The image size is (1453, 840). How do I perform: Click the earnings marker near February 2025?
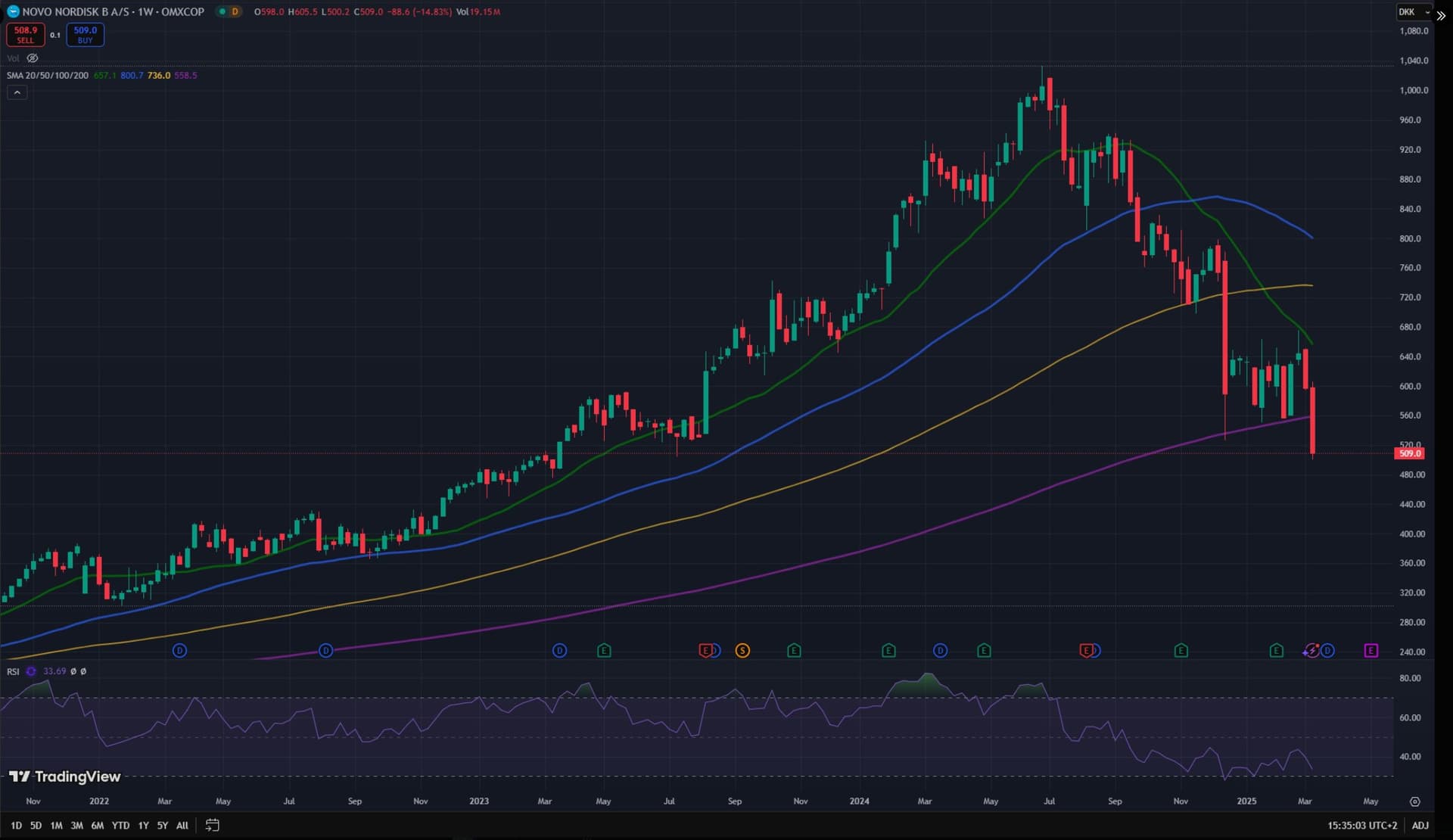[1277, 651]
